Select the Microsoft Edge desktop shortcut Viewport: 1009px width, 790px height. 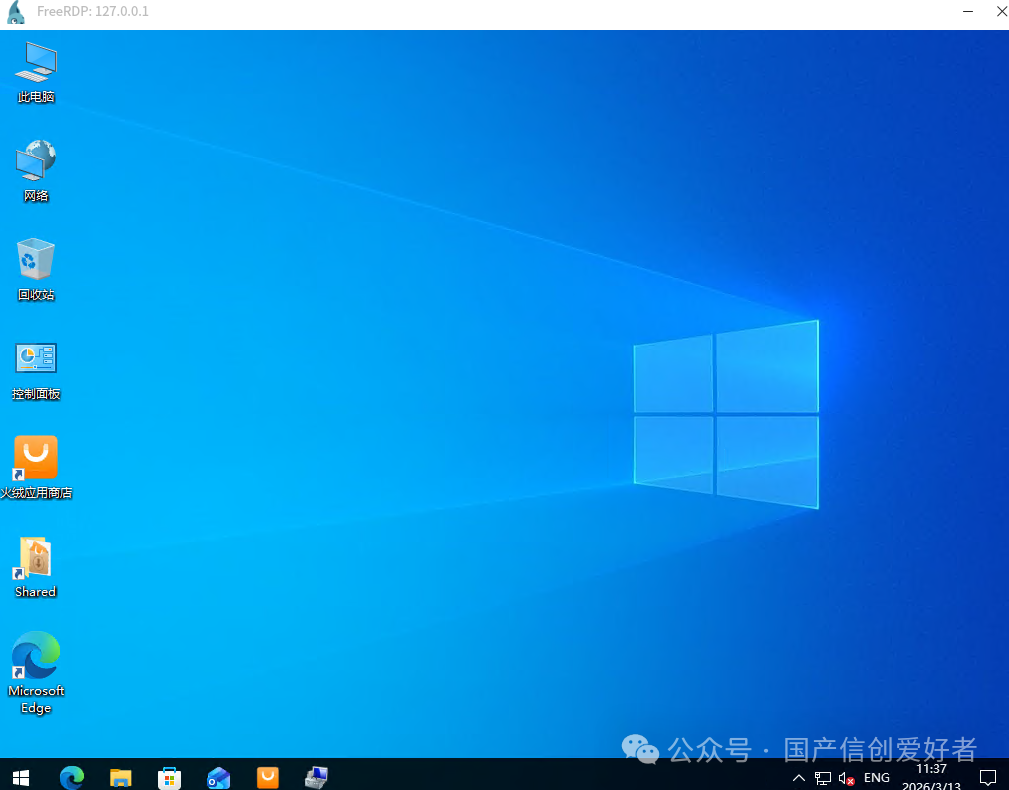pyautogui.click(x=36, y=672)
